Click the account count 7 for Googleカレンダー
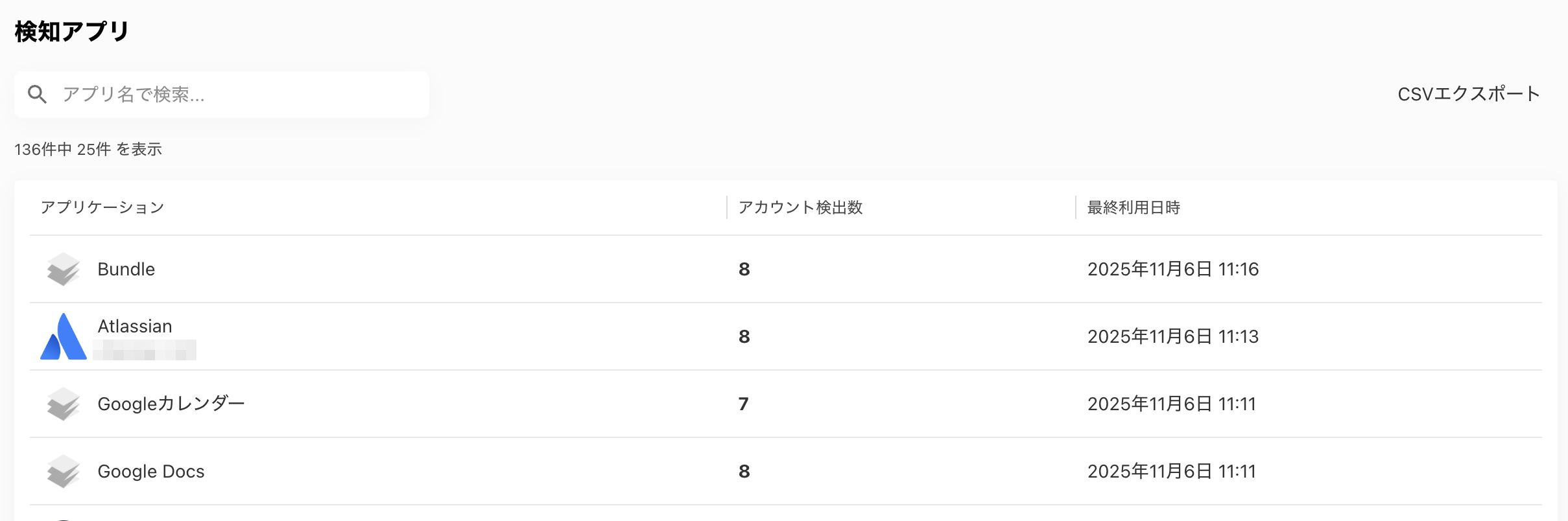The width and height of the screenshot is (1568, 521). (743, 404)
